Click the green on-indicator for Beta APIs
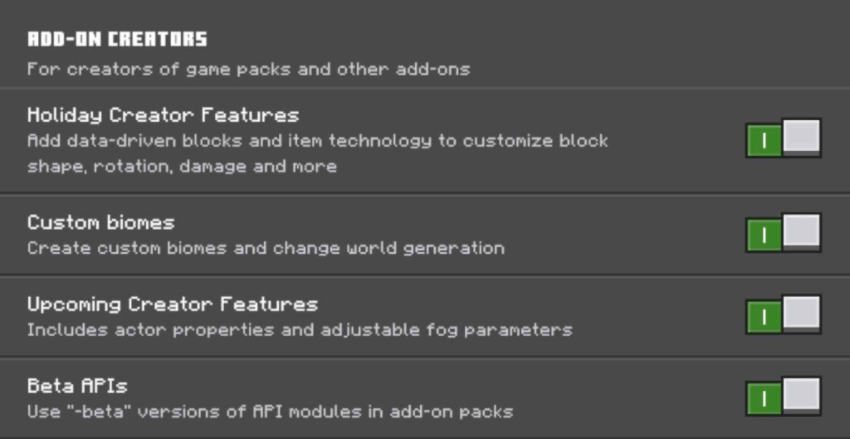The width and height of the screenshot is (850, 439). tap(764, 399)
